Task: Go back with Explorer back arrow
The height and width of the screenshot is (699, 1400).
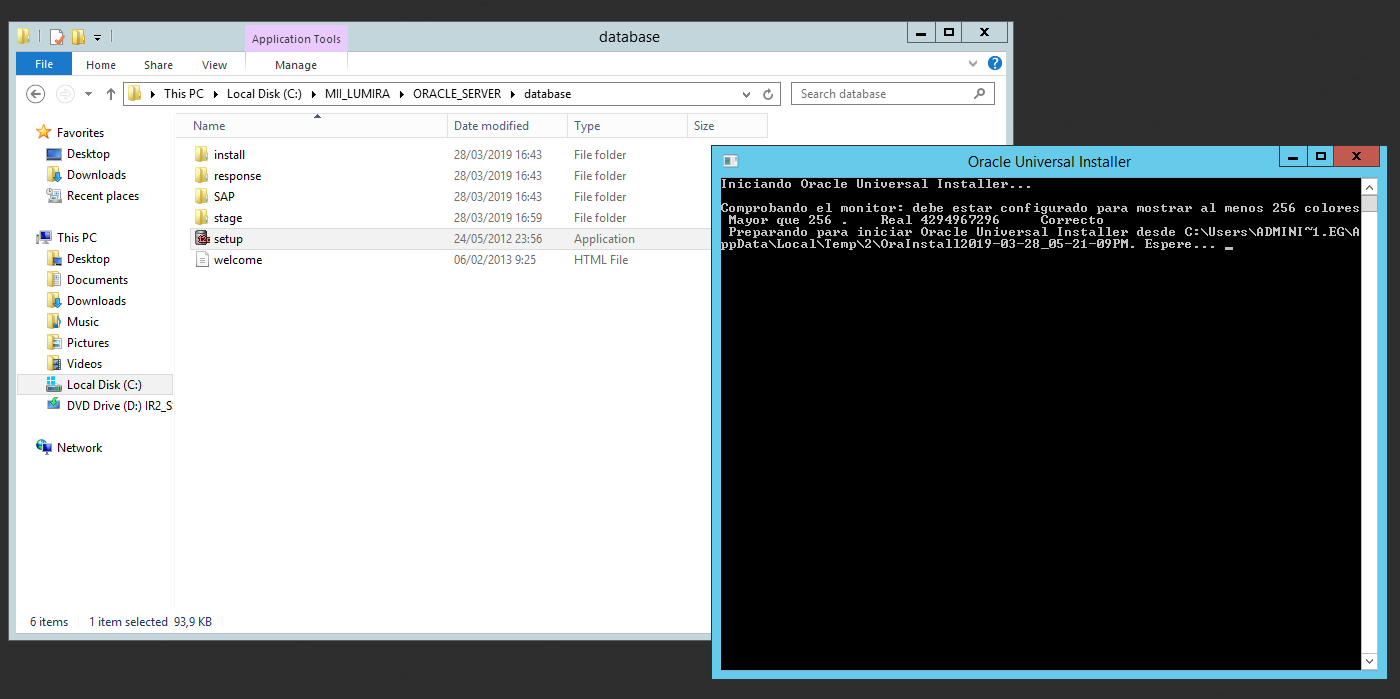Action: (36, 94)
